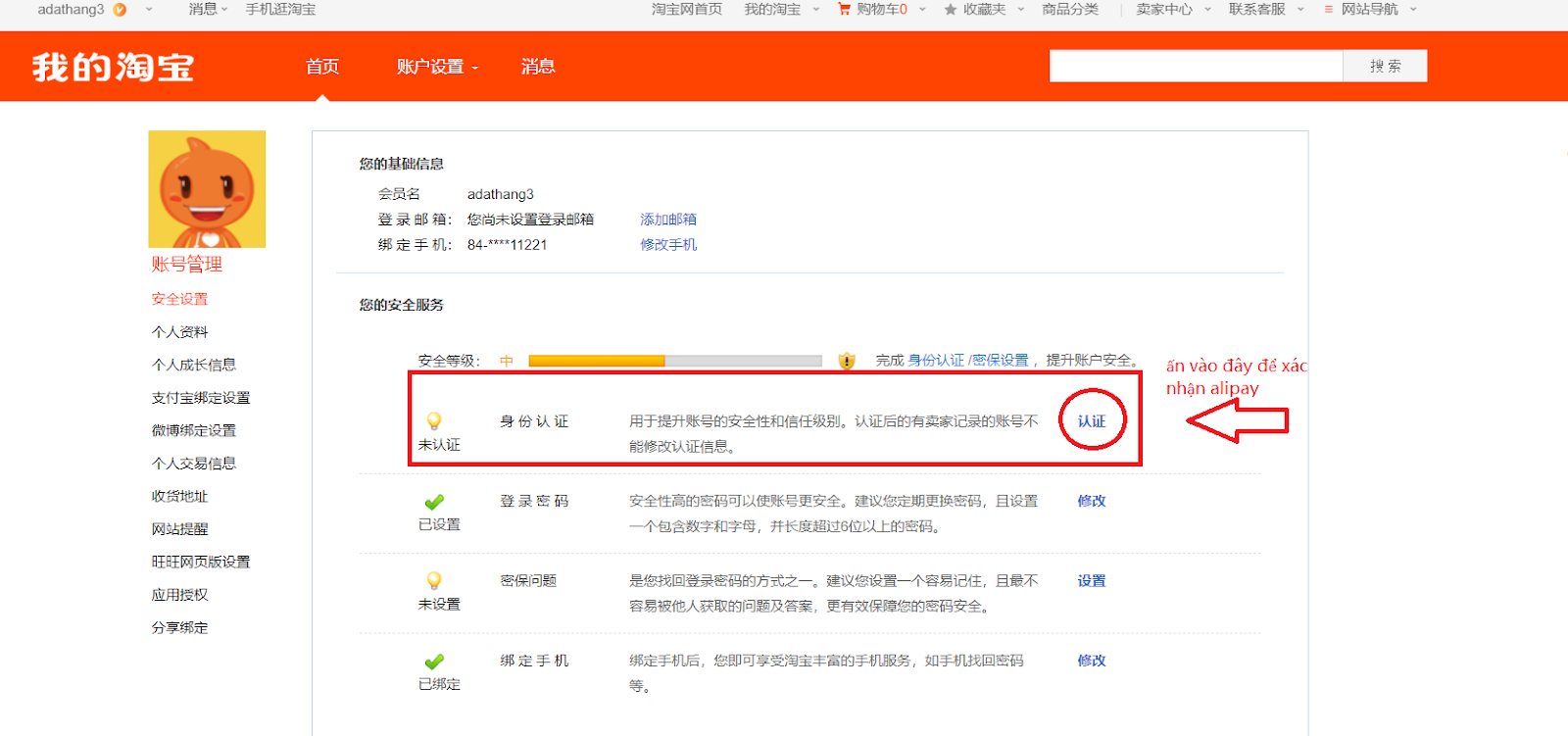1568x736 pixels.
Task: Select 个人资料 in the sidebar
Action: point(179,332)
